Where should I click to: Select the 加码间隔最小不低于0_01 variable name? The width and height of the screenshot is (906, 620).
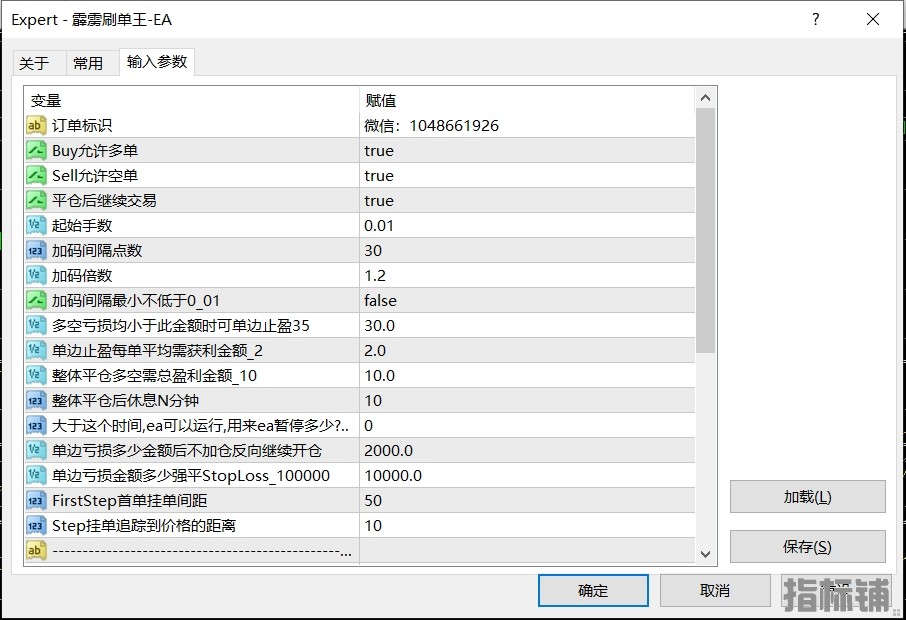[136, 300]
